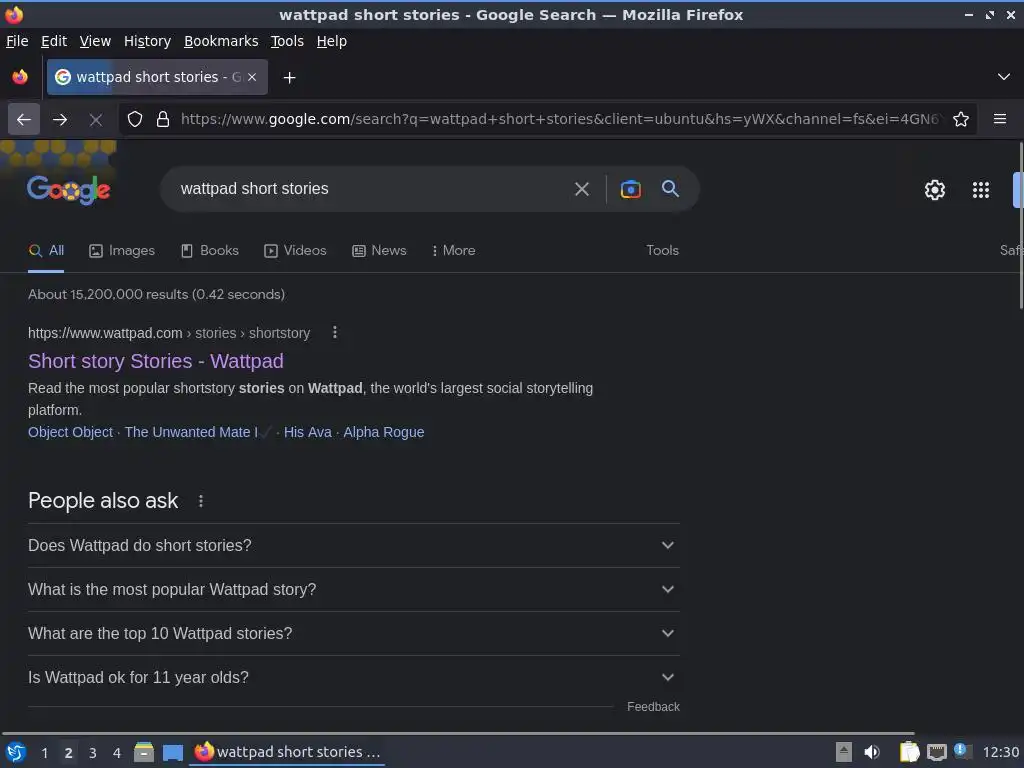
Task: Stop page loading with the X button
Action: click(95, 120)
